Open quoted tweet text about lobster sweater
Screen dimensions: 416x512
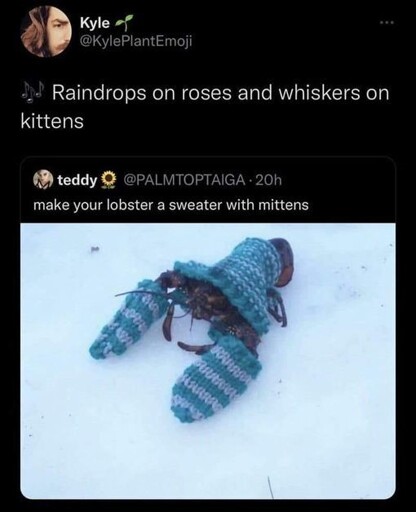(171, 205)
